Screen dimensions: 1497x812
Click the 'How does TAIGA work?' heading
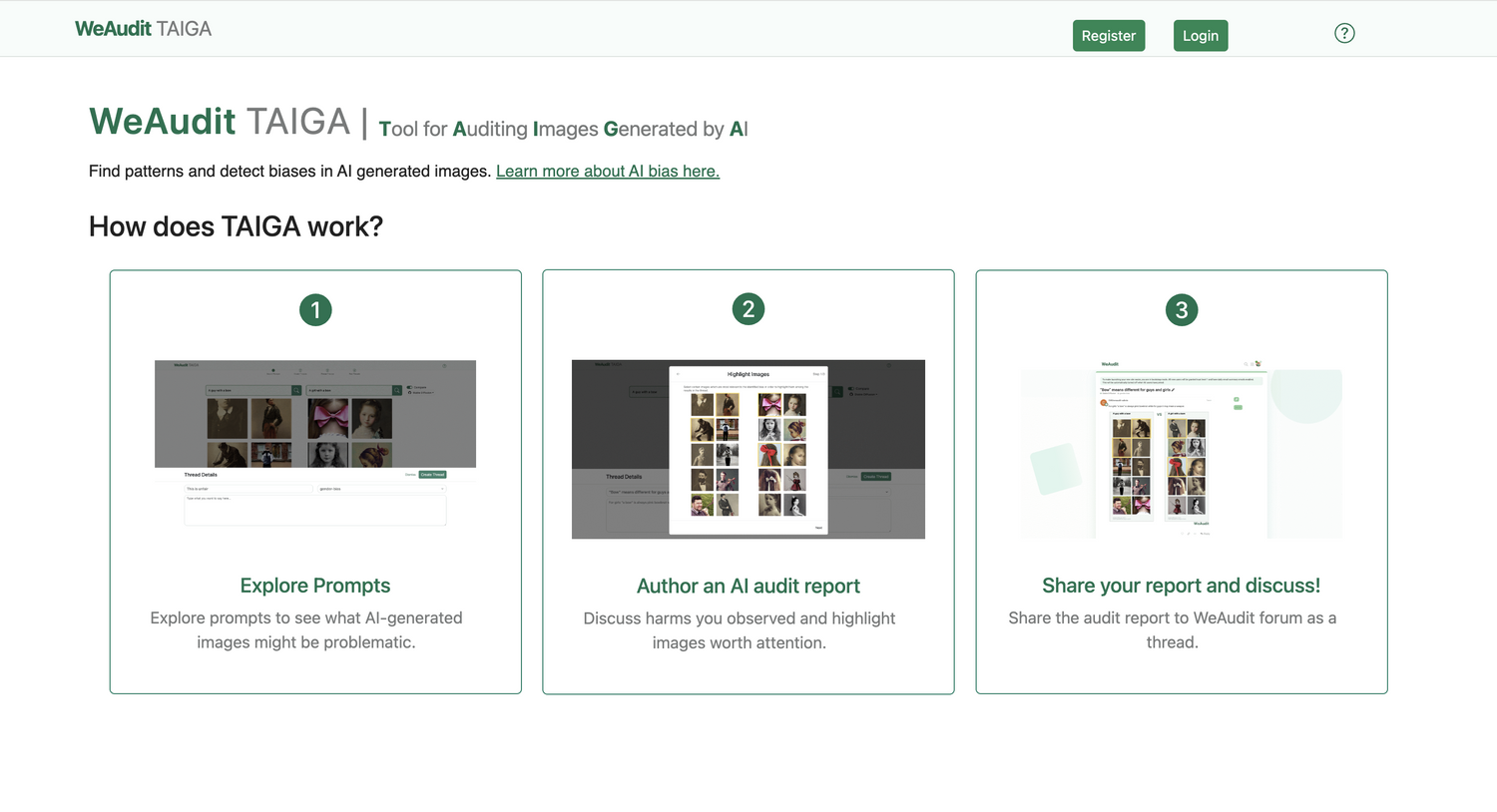tap(236, 226)
